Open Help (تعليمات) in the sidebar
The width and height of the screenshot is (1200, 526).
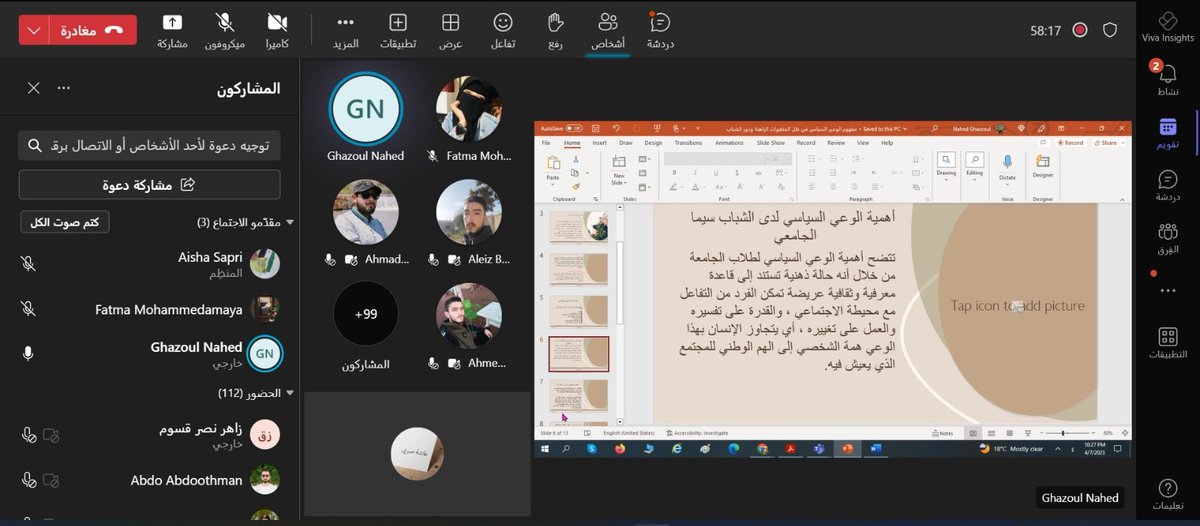1168,494
